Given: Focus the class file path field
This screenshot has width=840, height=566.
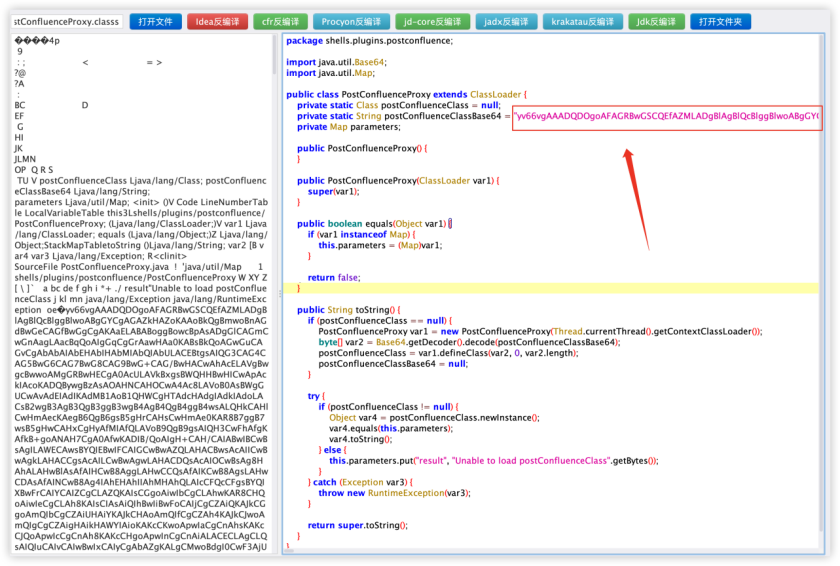Looking at the screenshot, I should point(67,21).
